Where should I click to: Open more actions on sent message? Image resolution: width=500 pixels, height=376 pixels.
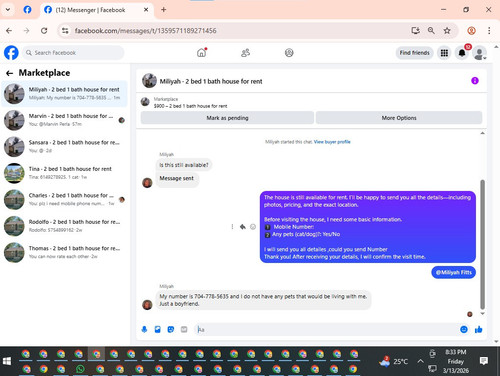[x=232, y=227]
